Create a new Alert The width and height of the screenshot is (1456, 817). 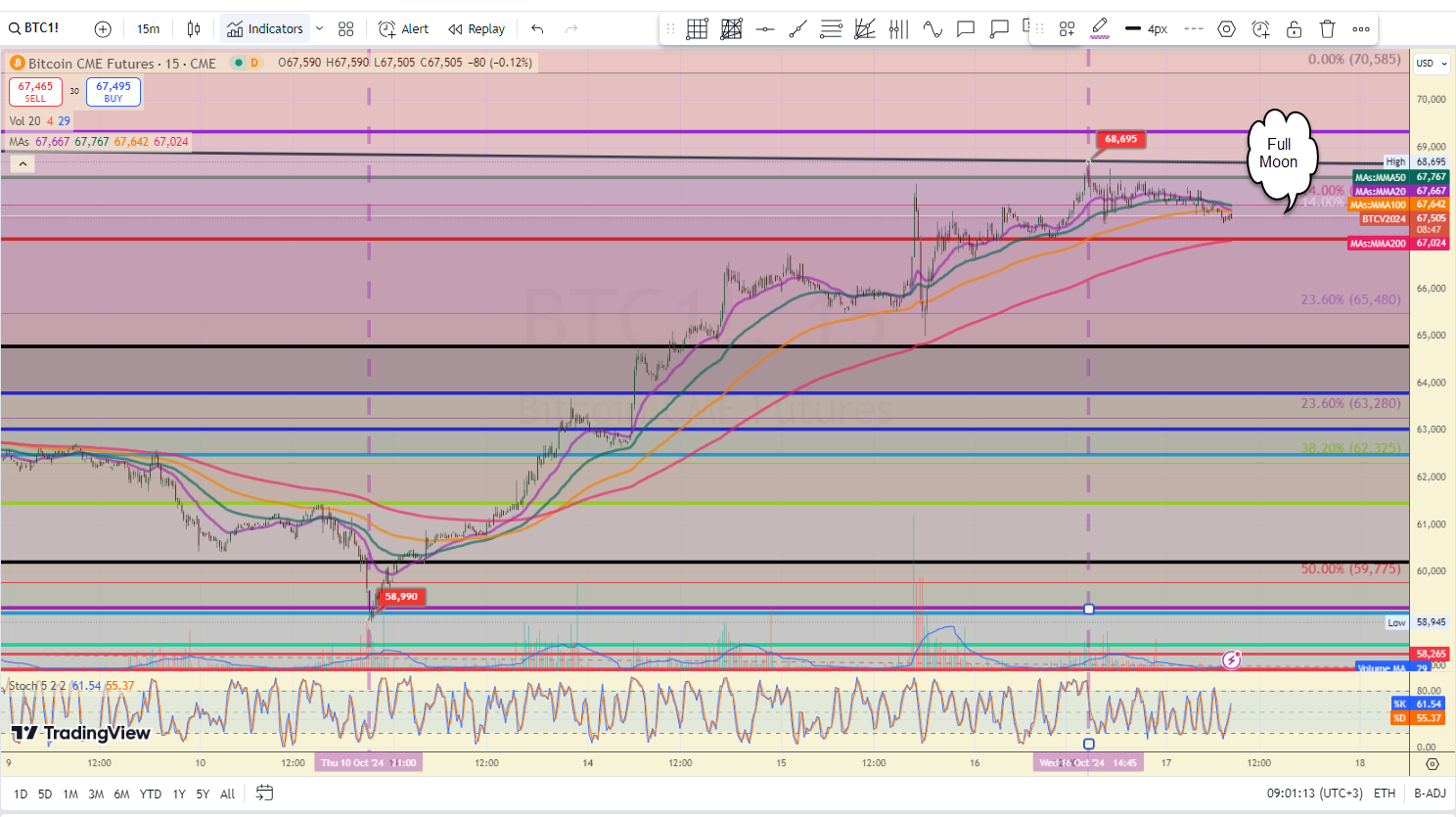tap(403, 29)
